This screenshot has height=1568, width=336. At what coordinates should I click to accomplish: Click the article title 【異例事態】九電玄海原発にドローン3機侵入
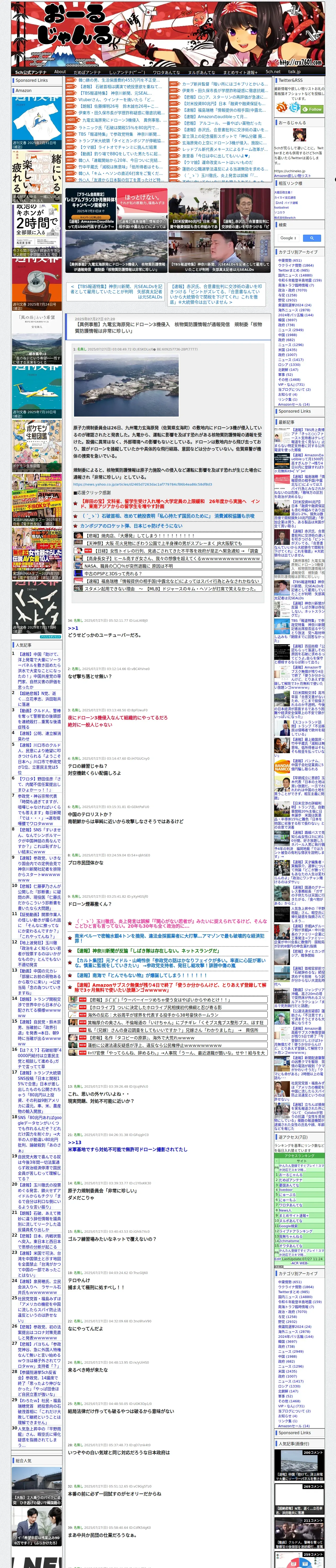click(168, 327)
